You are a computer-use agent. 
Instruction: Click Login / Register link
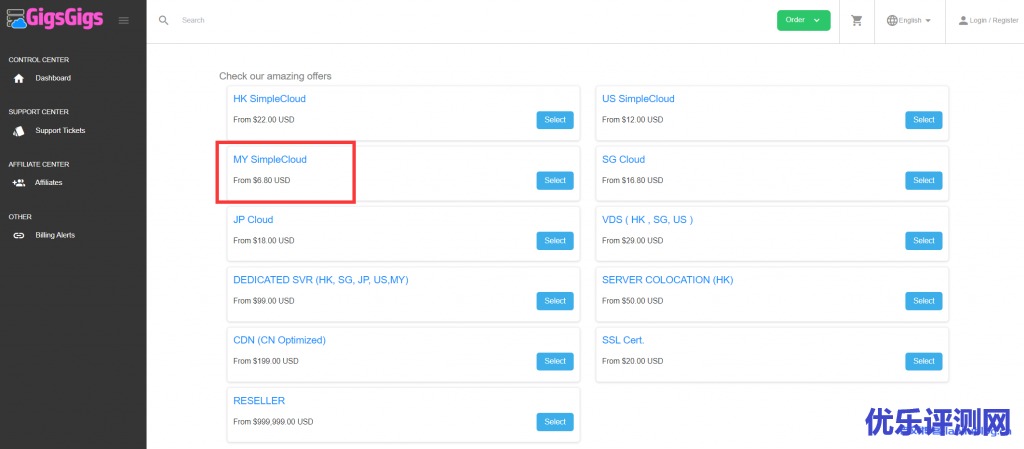click(994, 20)
